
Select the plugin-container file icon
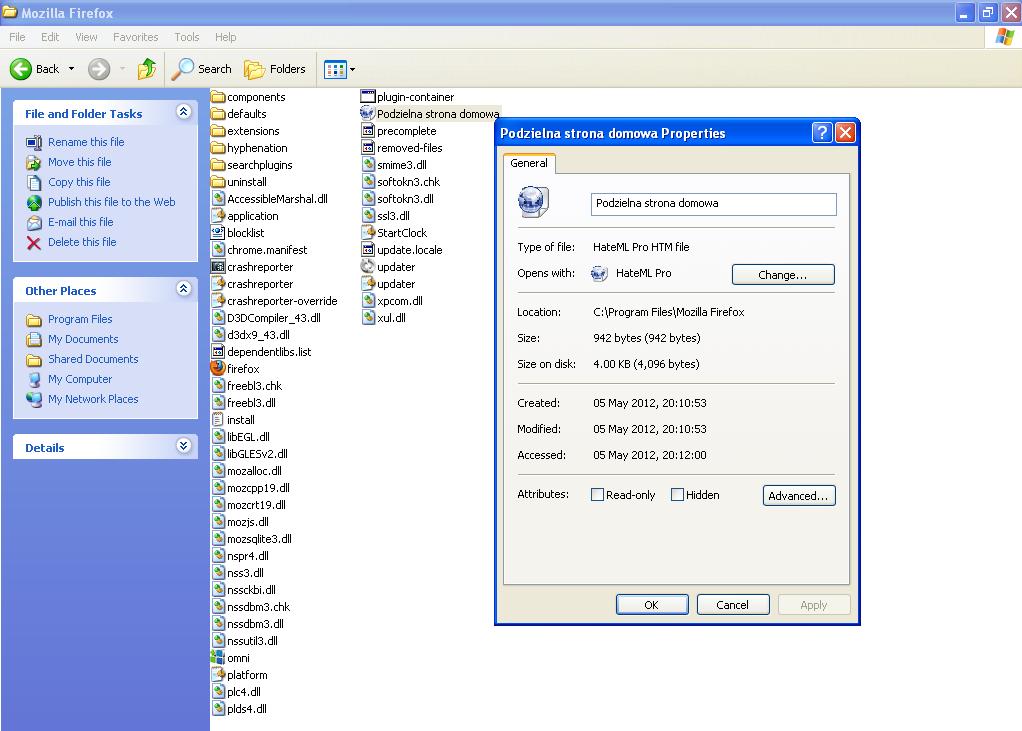tap(368, 96)
